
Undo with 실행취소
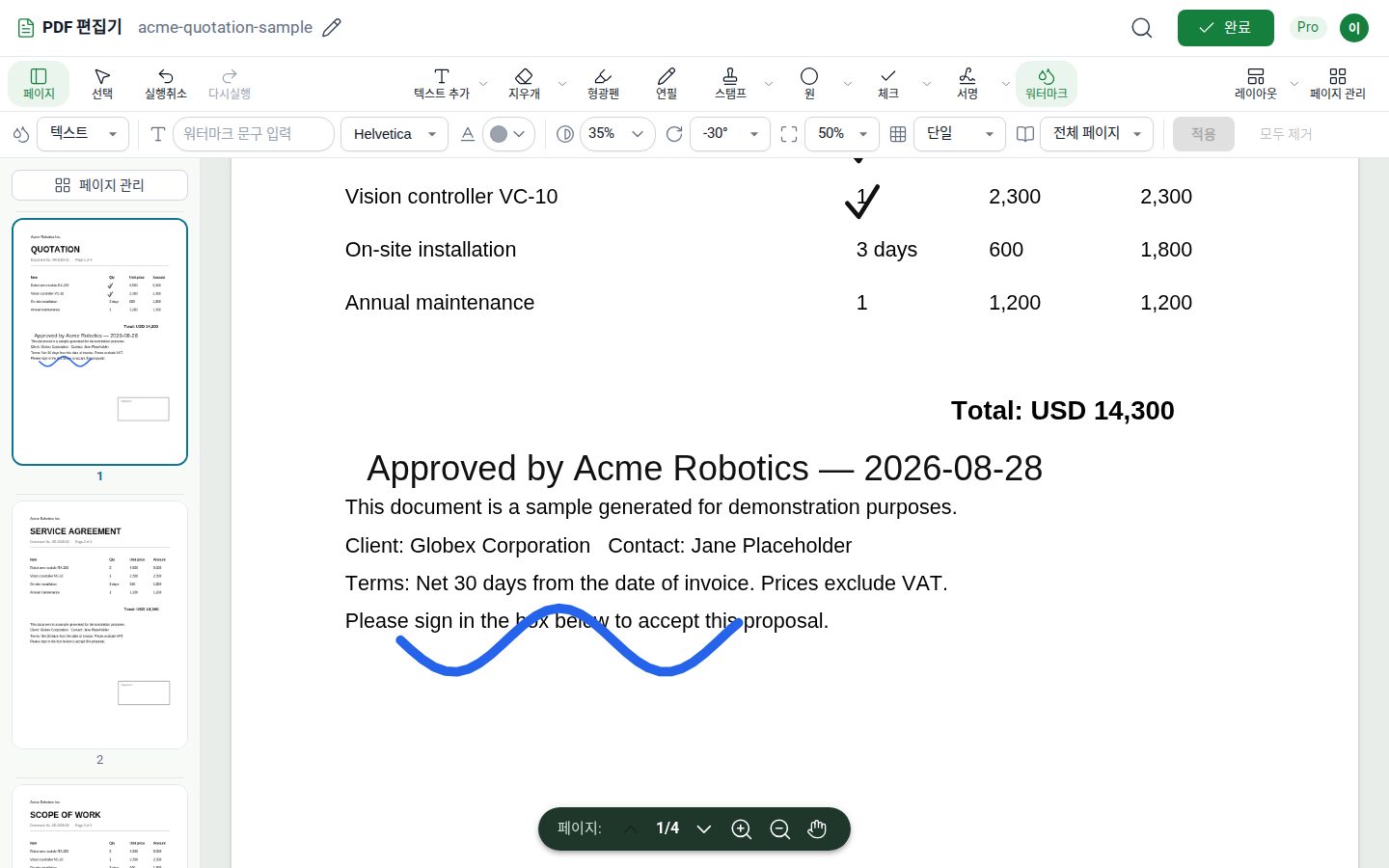tap(166, 84)
